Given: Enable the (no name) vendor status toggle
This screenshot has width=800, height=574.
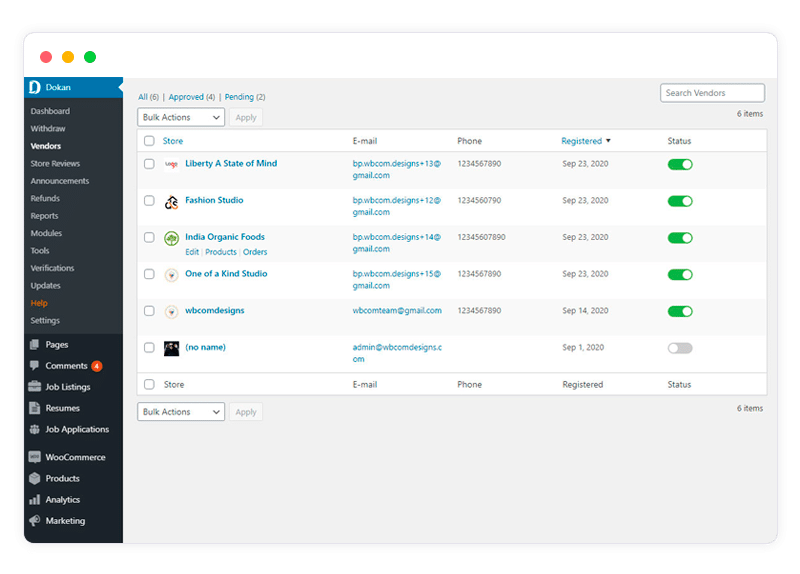Looking at the screenshot, I should click(x=680, y=348).
